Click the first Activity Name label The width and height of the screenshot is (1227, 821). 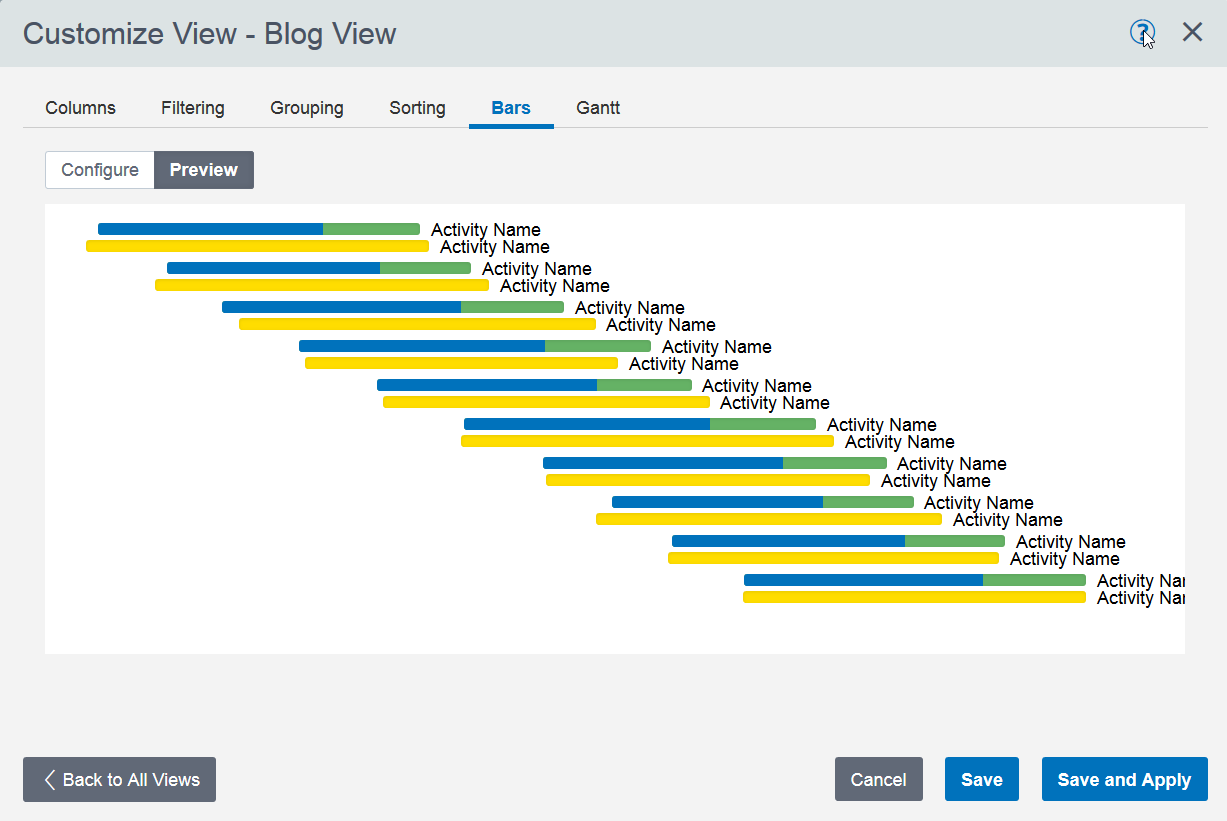click(485, 230)
